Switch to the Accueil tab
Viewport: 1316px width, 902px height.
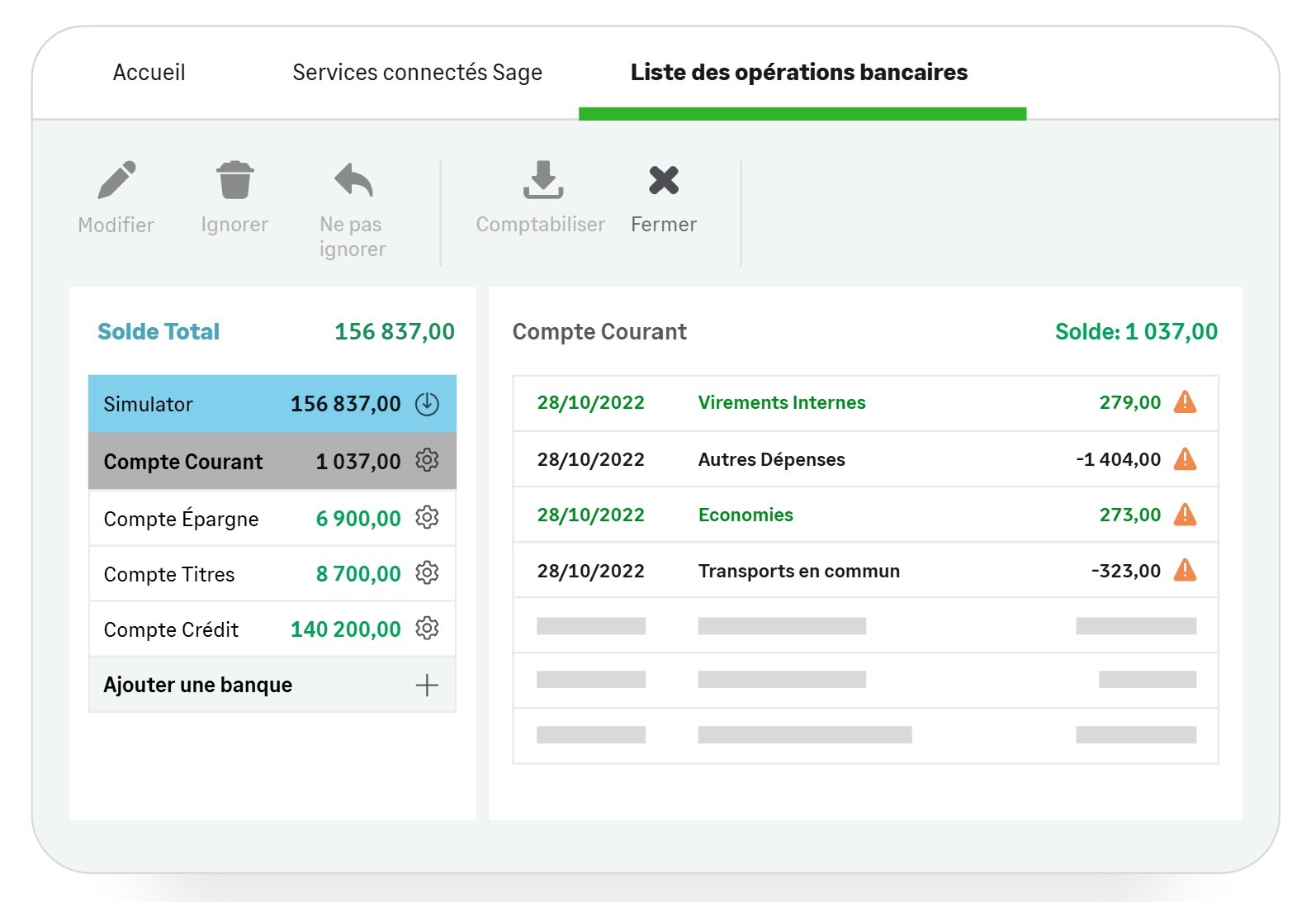point(149,73)
